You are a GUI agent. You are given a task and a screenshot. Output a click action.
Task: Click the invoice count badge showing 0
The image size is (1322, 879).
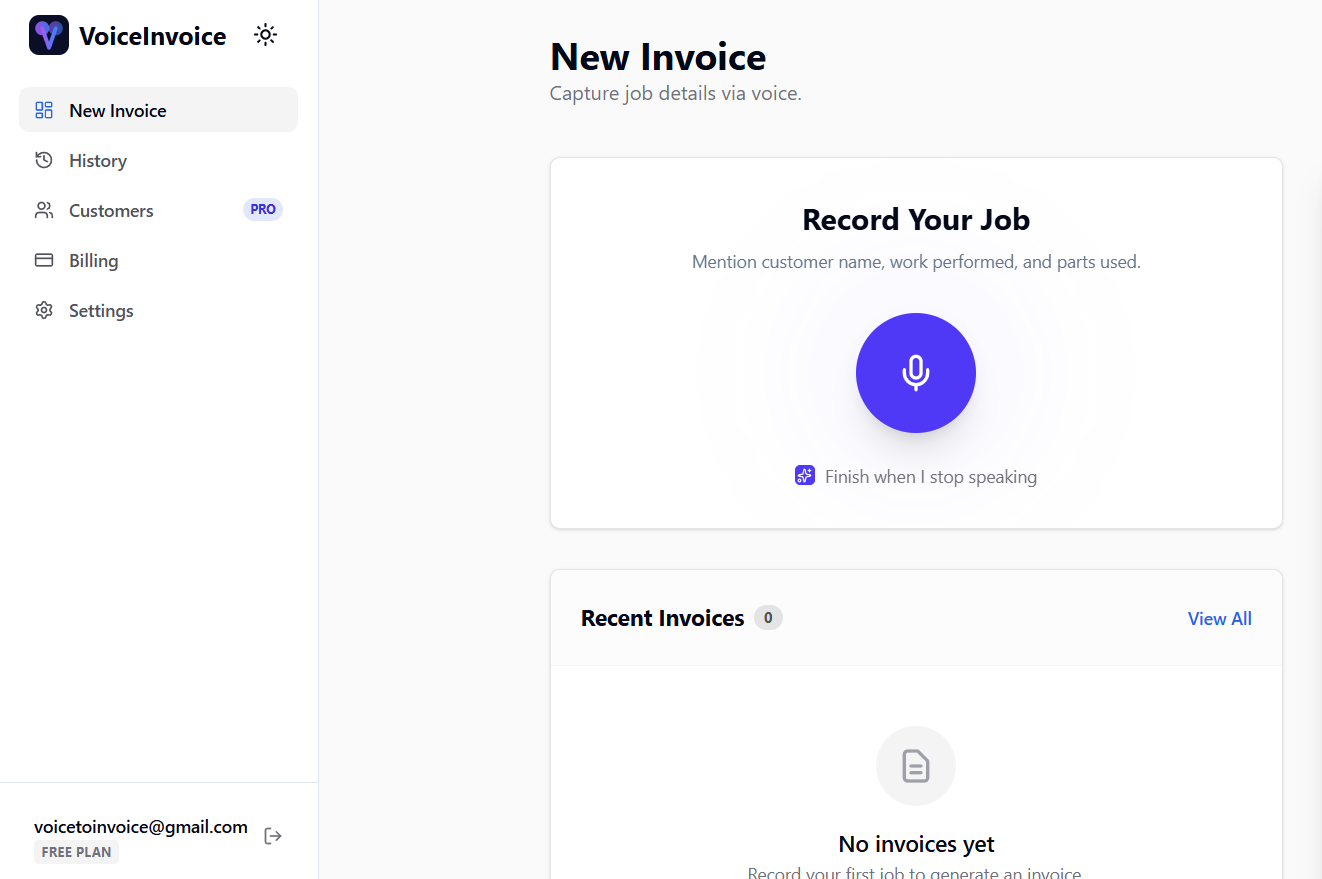[768, 618]
